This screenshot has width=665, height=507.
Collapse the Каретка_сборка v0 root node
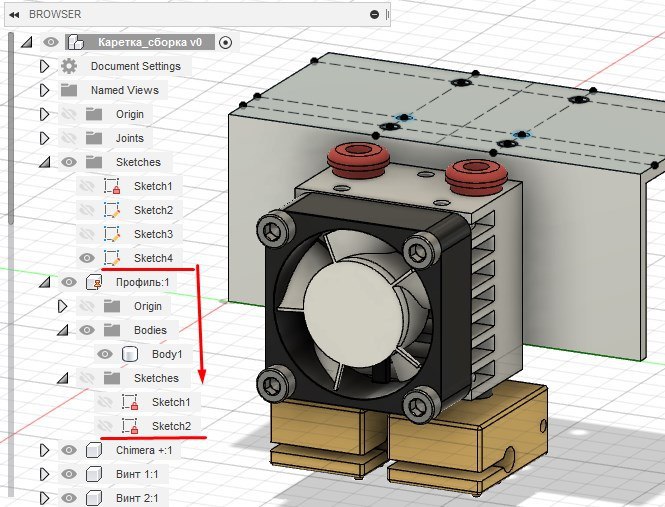(27, 42)
